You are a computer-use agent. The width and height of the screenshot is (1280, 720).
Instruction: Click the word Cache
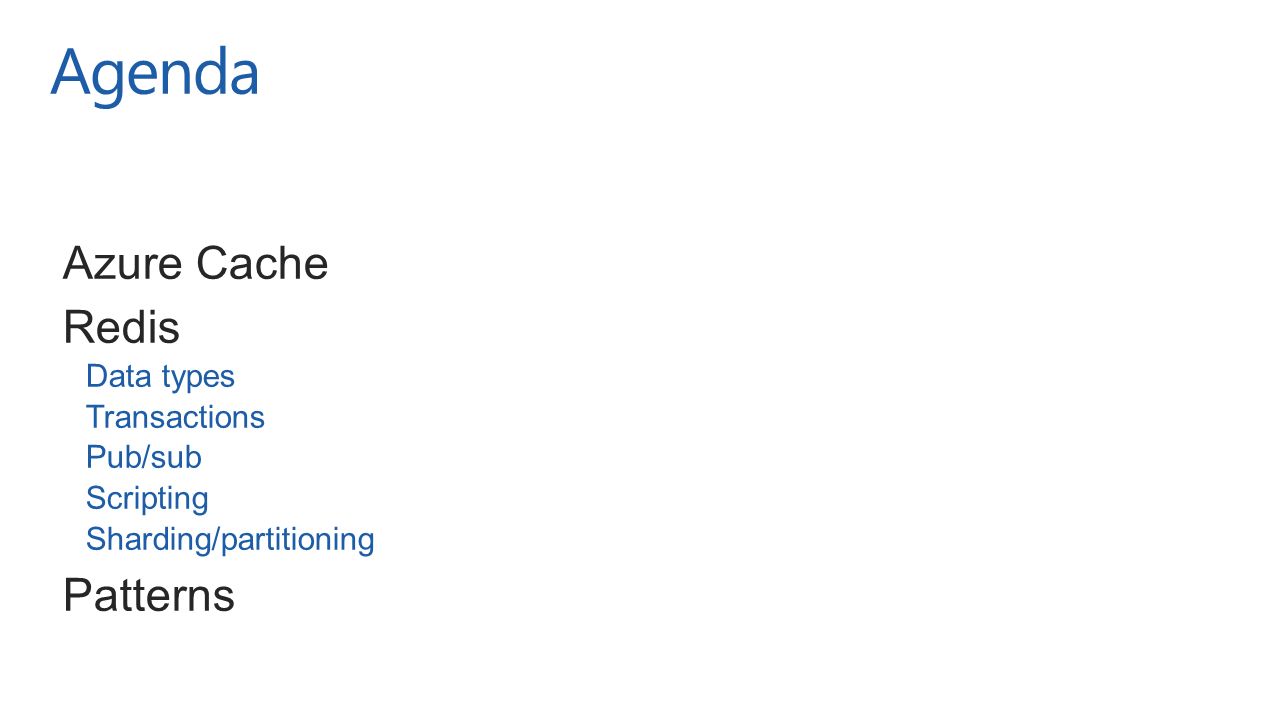tap(262, 264)
